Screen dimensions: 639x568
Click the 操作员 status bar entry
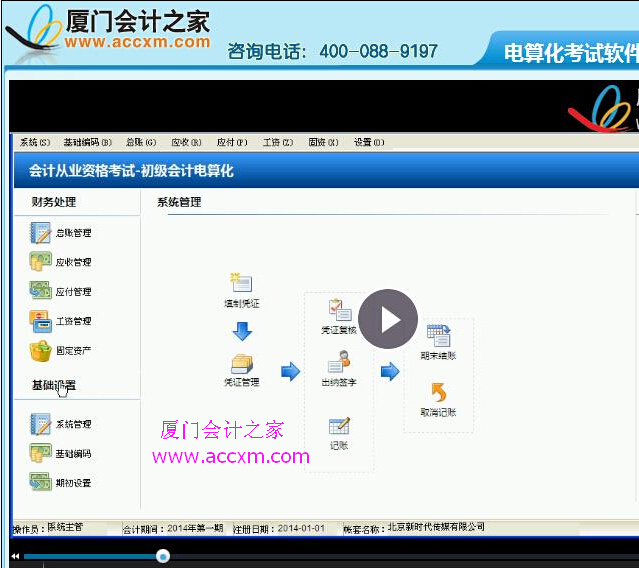pyautogui.click(x=48, y=528)
